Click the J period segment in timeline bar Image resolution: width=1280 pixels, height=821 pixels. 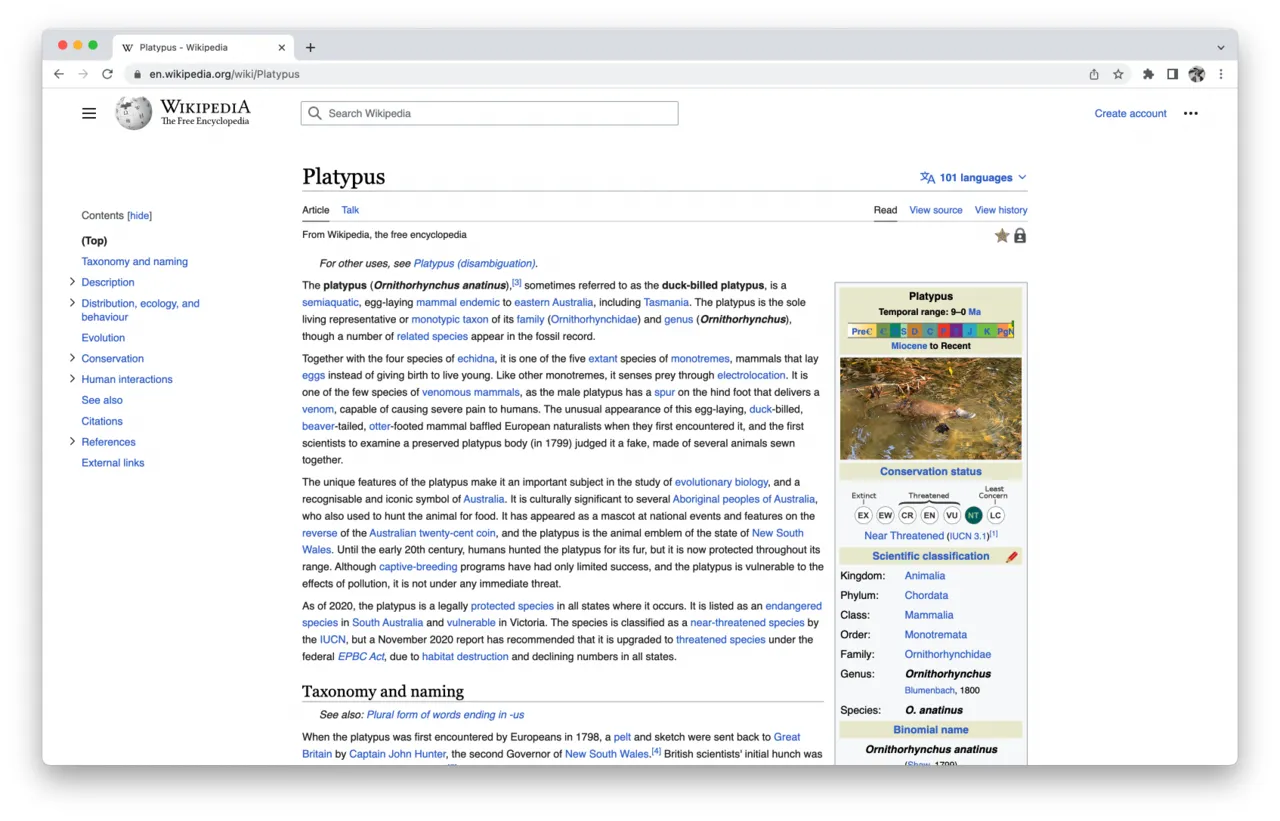(970, 331)
